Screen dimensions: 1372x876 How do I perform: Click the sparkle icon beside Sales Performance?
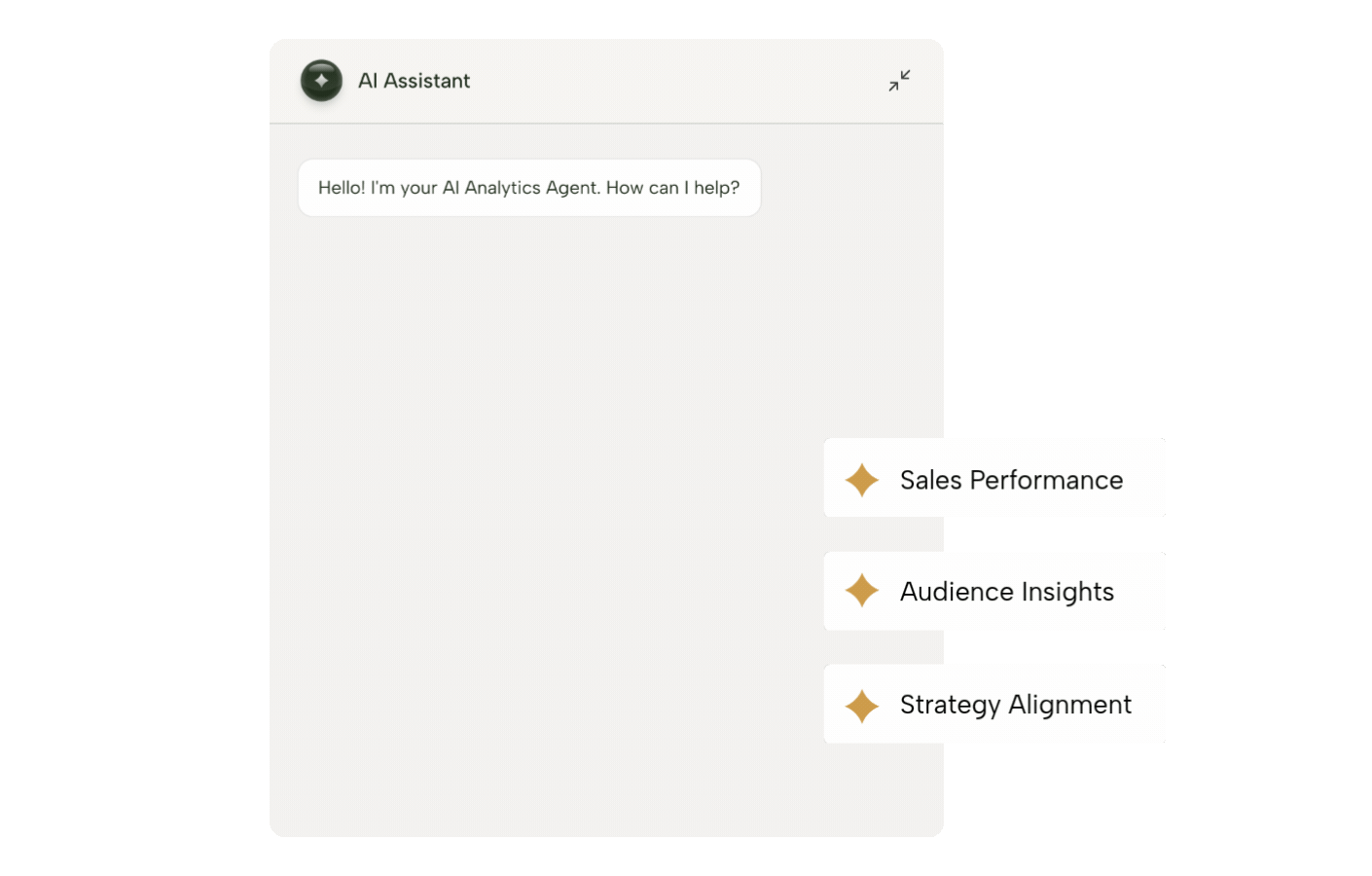point(862,480)
